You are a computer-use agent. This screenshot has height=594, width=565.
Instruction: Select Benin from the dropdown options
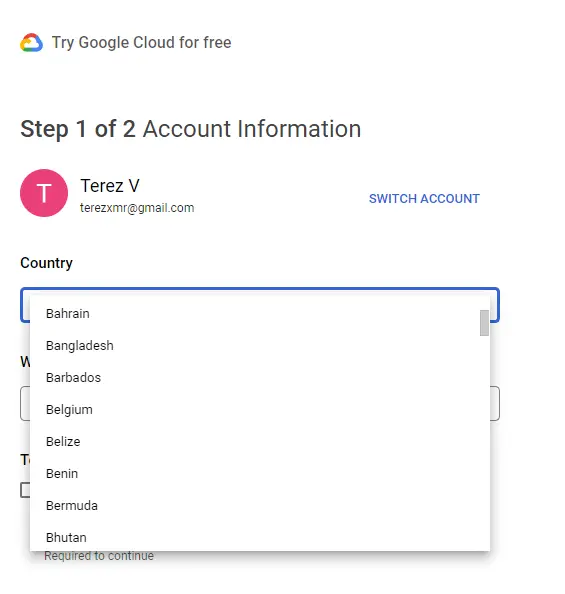pos(260,474)
